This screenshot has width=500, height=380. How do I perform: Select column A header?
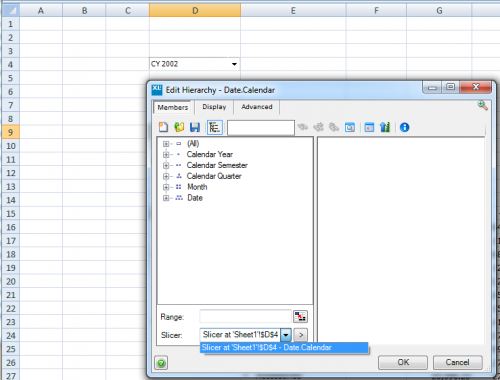coord(41,11)
